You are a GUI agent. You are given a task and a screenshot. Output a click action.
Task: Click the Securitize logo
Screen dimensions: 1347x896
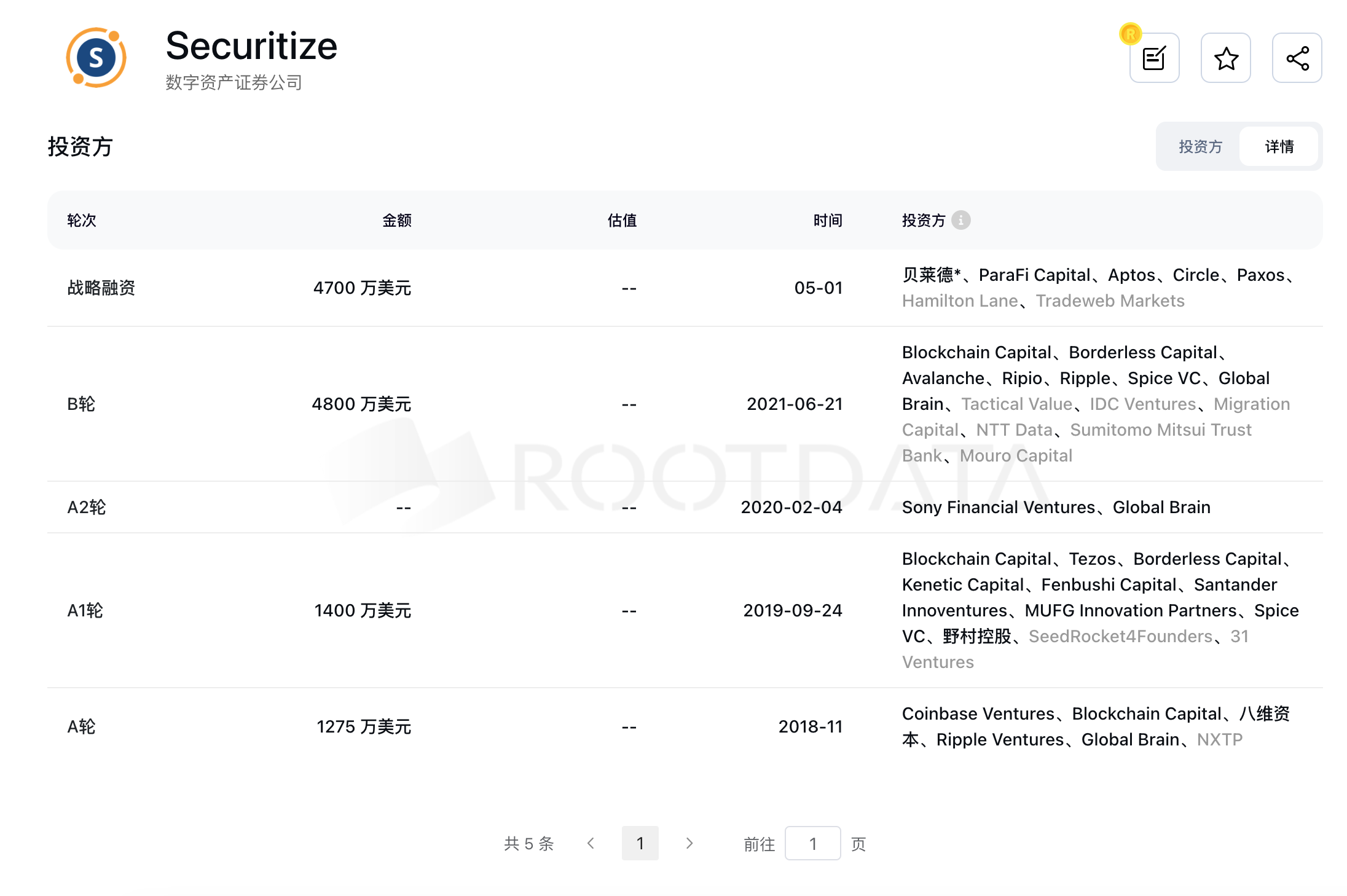96,58
